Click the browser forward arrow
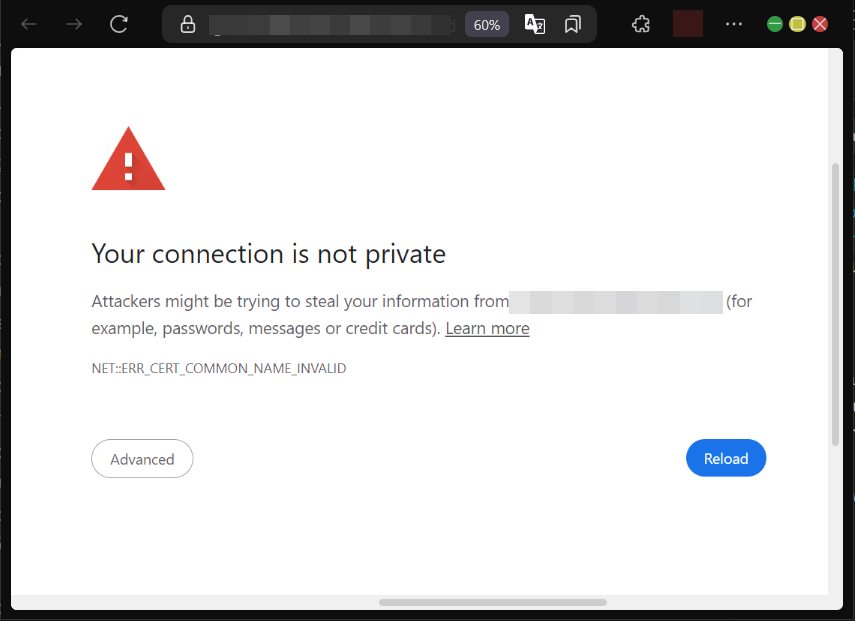The height and width of the screenshot is (621, 855). [73, 24]
